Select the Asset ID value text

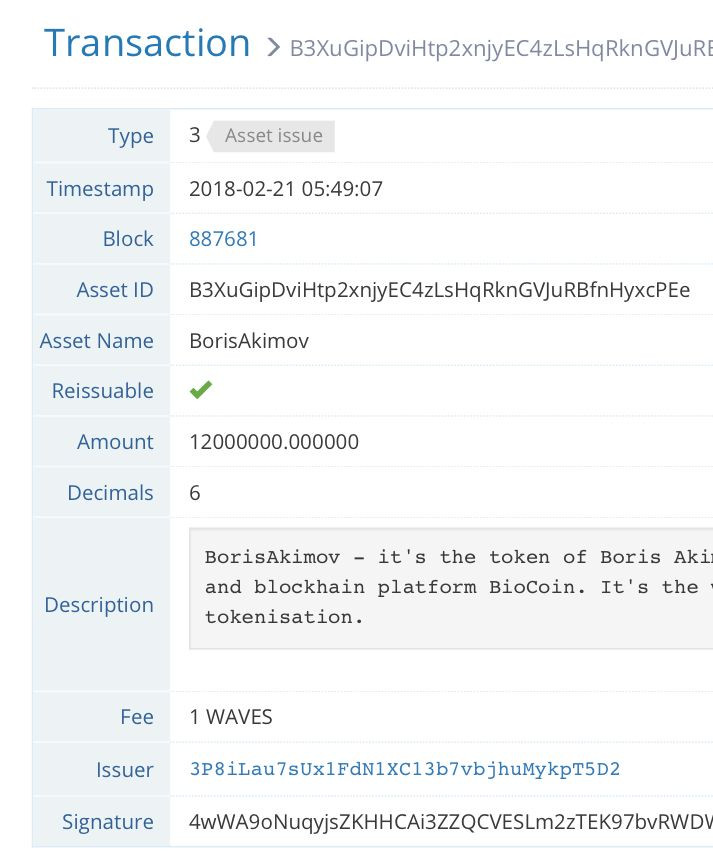[x=439, y=290]
